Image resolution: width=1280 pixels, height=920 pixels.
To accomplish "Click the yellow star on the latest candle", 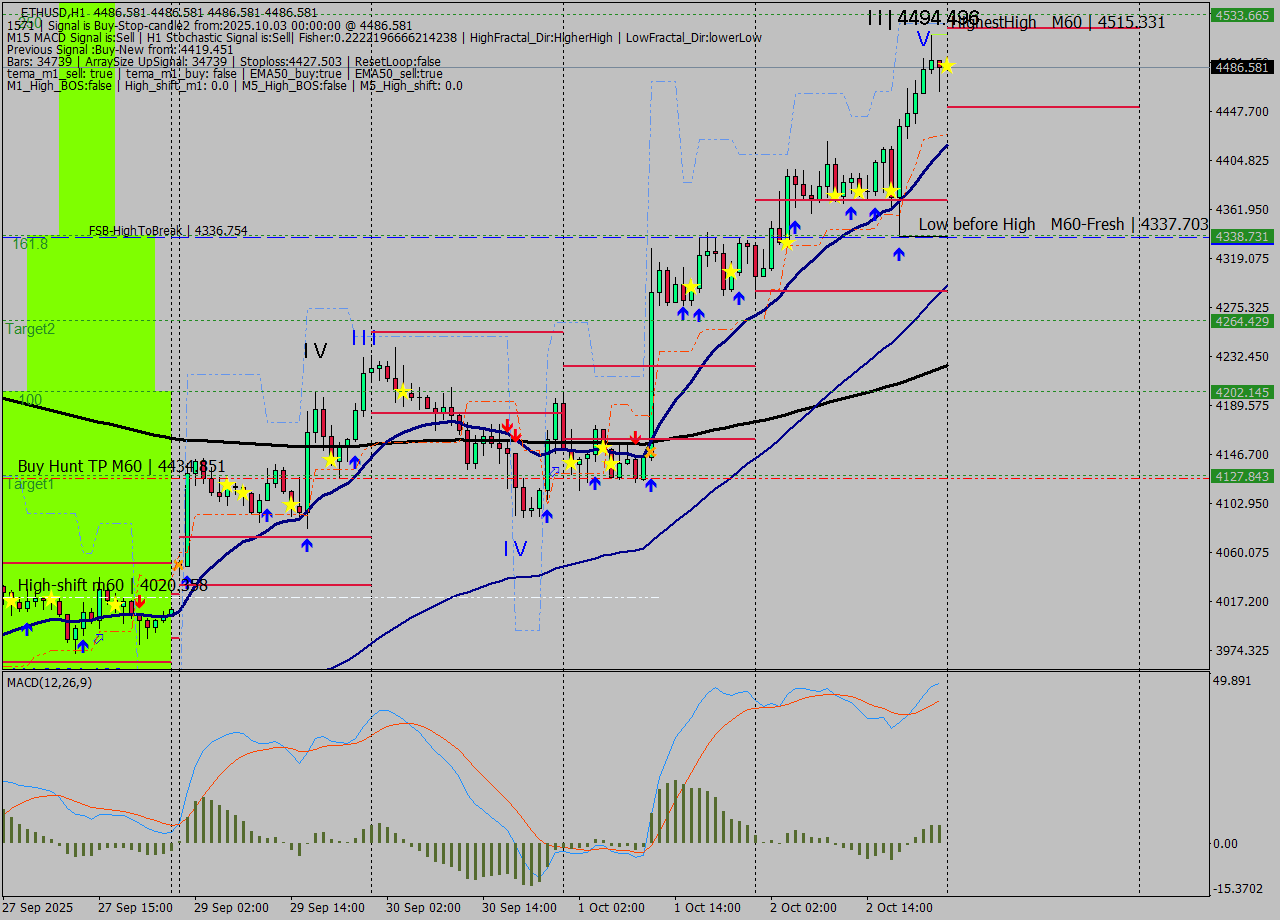I will coord(946,67).
